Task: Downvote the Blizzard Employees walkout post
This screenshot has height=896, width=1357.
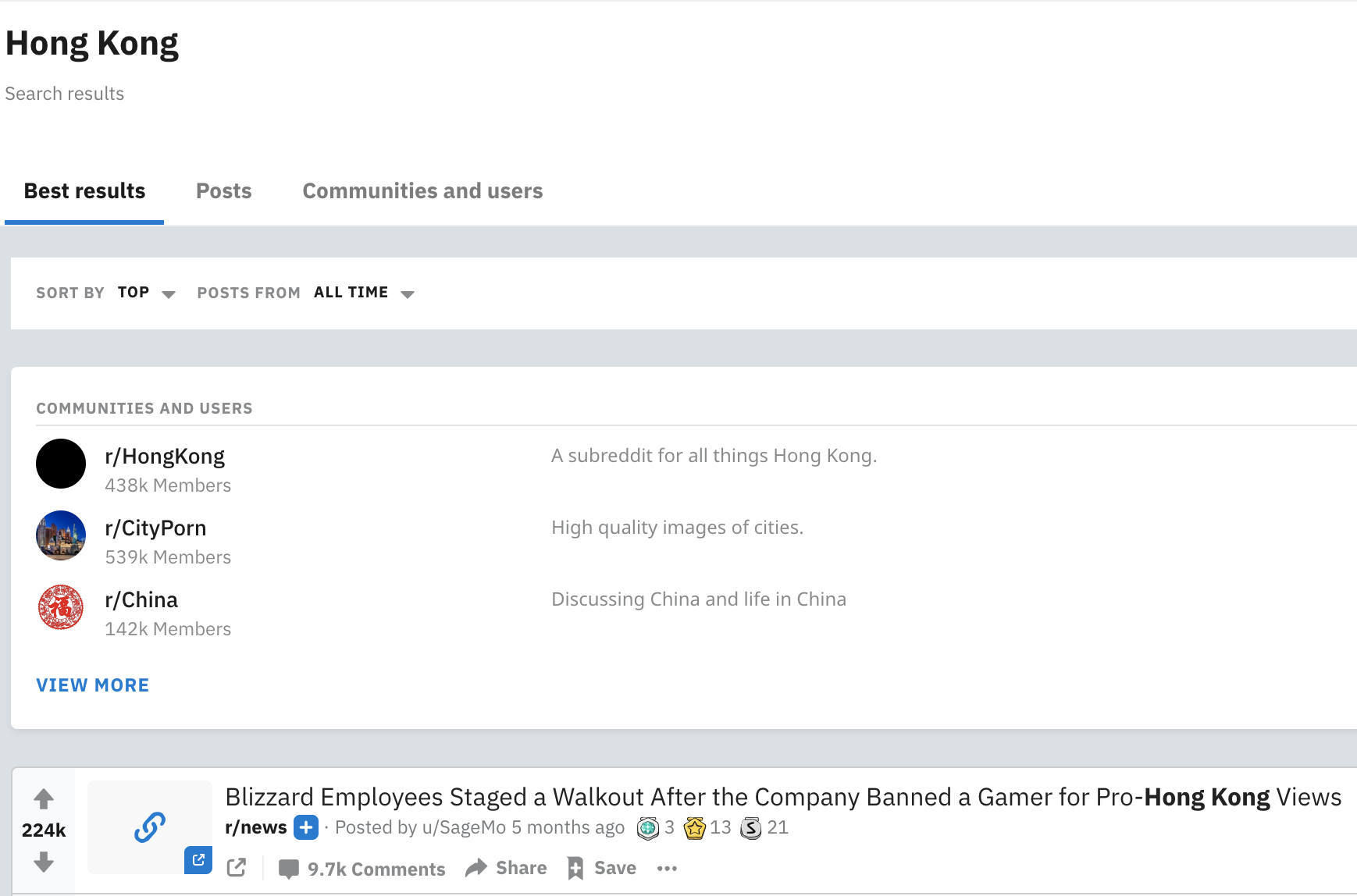Action: coord(44,862)
